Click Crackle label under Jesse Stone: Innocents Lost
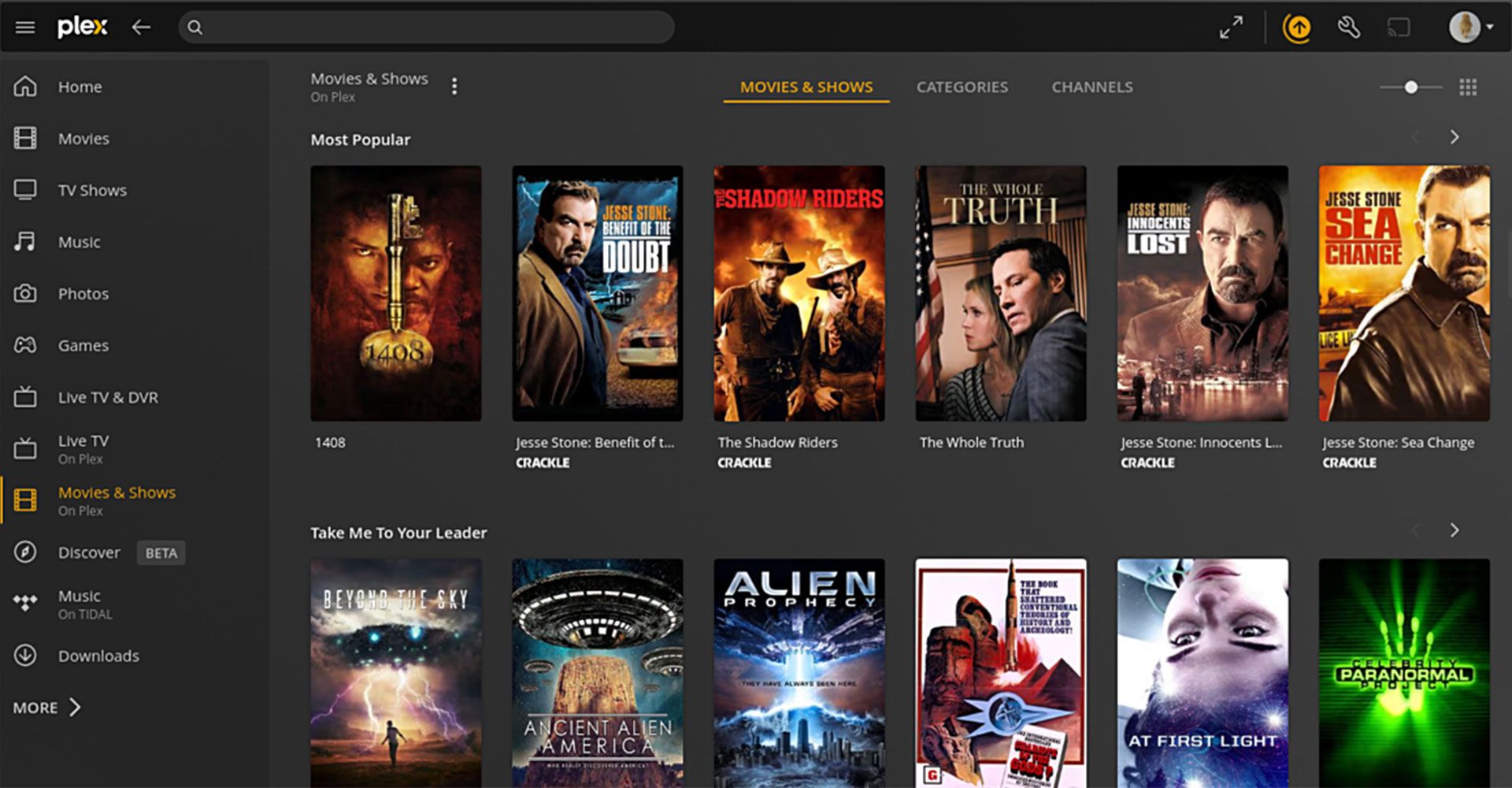The image size is (1512, 788). (x=1147, y=463)
